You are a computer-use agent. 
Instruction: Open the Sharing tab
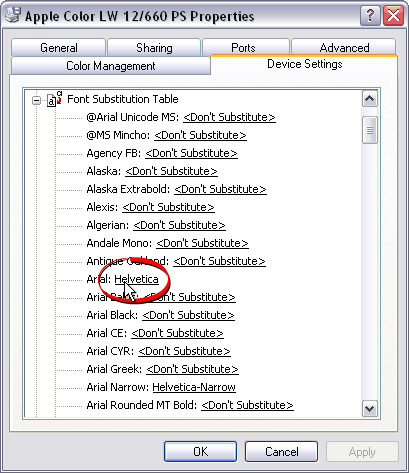154,48
